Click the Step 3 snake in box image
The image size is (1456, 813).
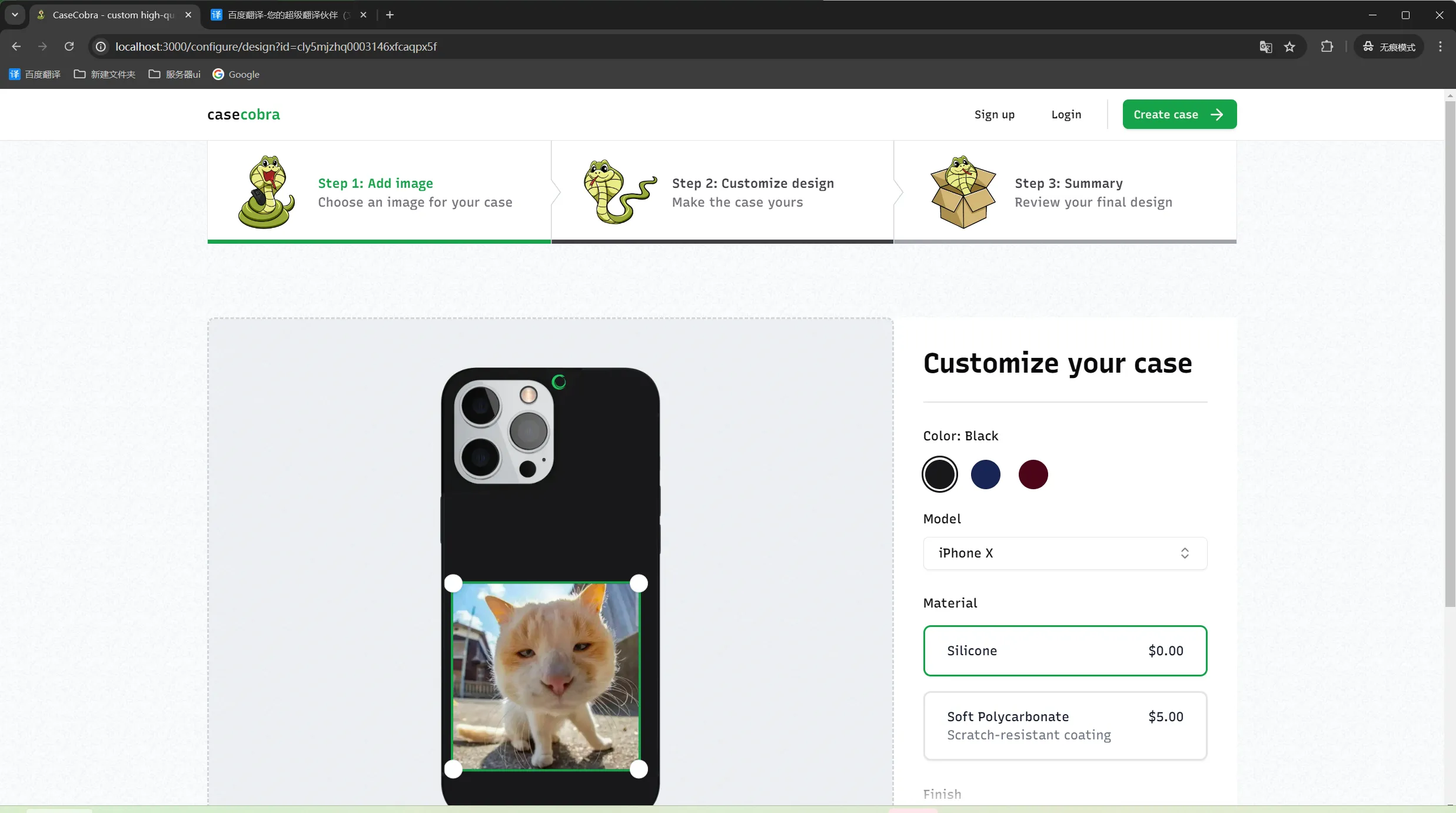pos(963,191)
